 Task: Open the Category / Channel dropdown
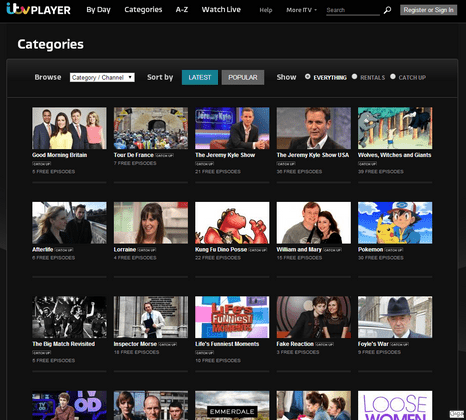pyautogui.click(x=102, y=77)
